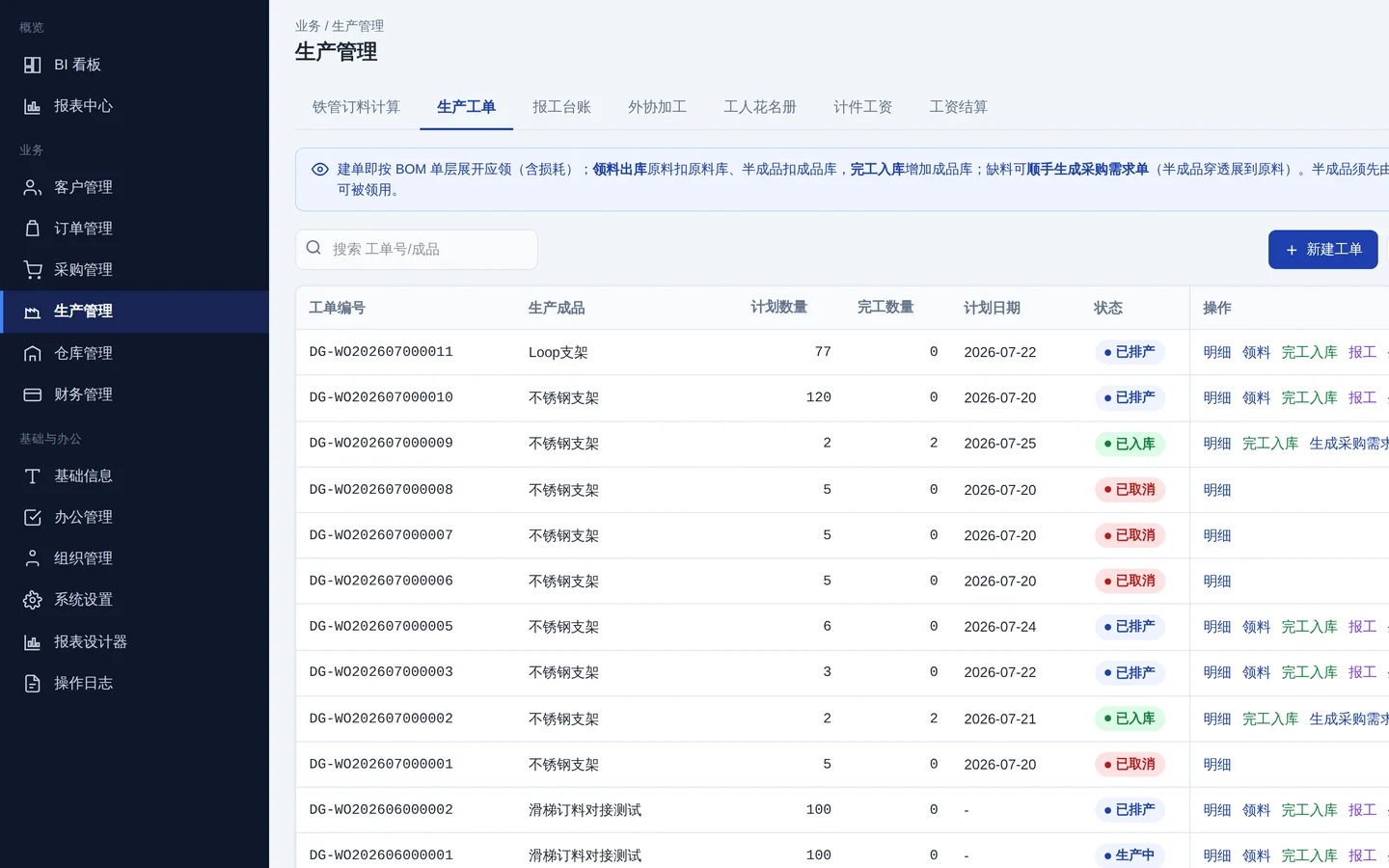Click the 仓库管理 warehouse icon
The height and width of the screenshot is (868, 1389).
[32, 353]
